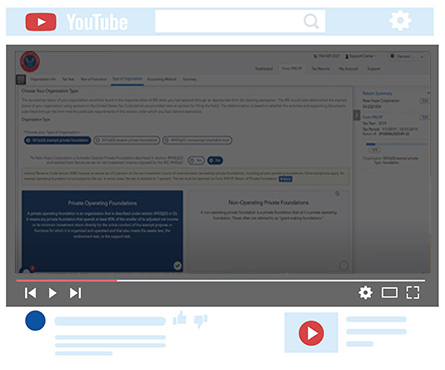Click the YouTube search input field

(x=240, y=21)
